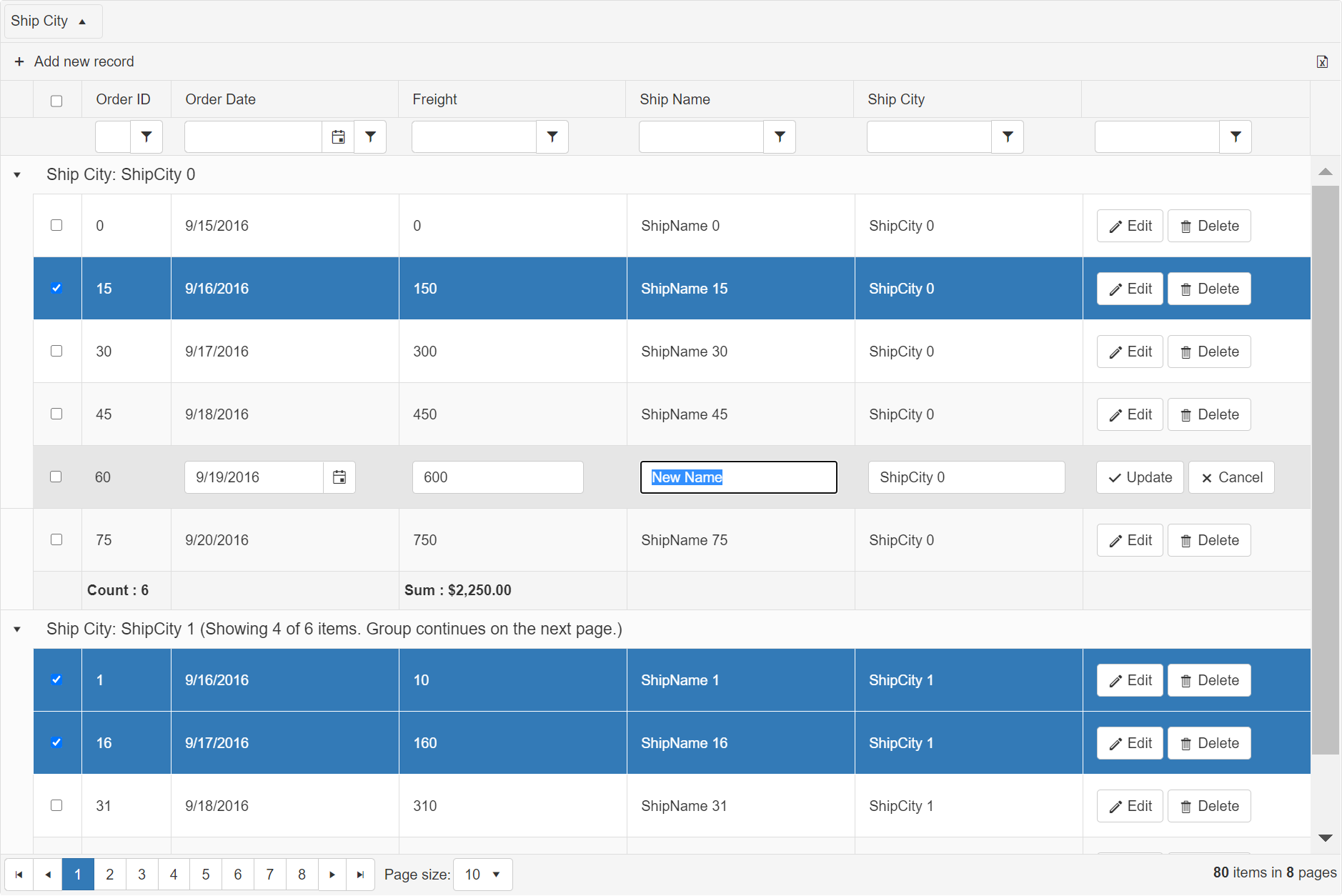Cancel editing of order 60

[x=1231, y=477]
